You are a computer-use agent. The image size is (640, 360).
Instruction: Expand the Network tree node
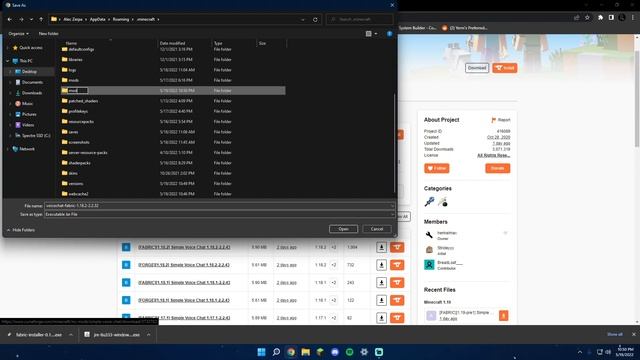tap(7, 149)
